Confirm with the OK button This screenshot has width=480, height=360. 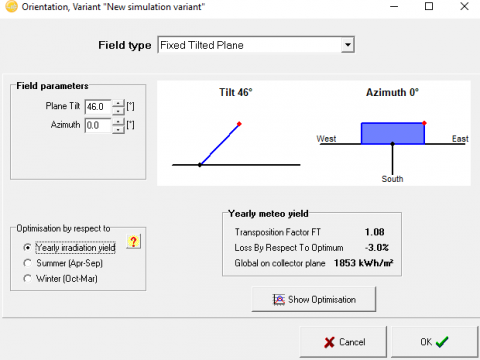click(x=435, y=342)
